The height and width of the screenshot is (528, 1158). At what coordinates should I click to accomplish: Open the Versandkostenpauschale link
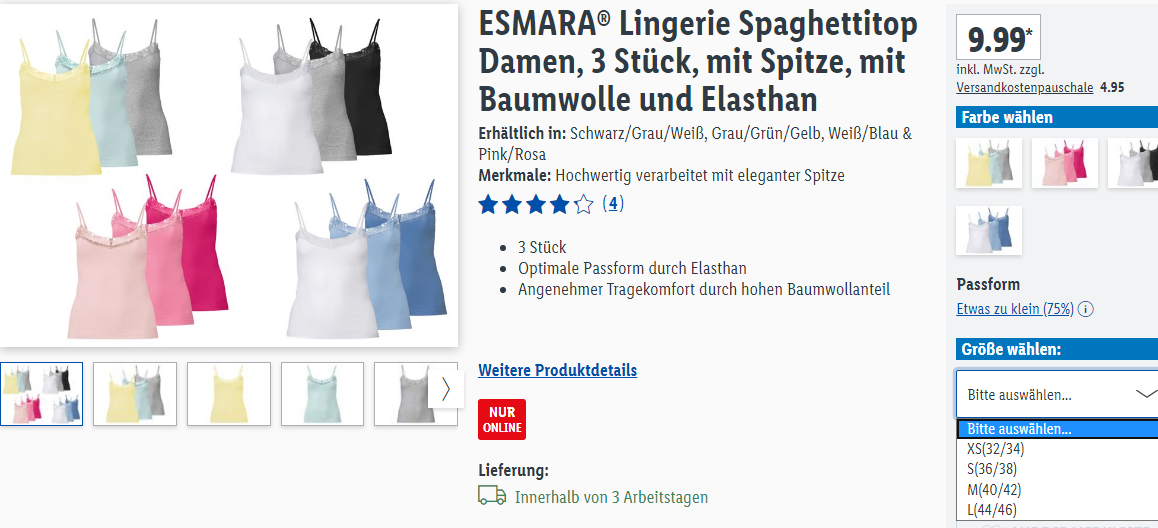pos(1025,87)
